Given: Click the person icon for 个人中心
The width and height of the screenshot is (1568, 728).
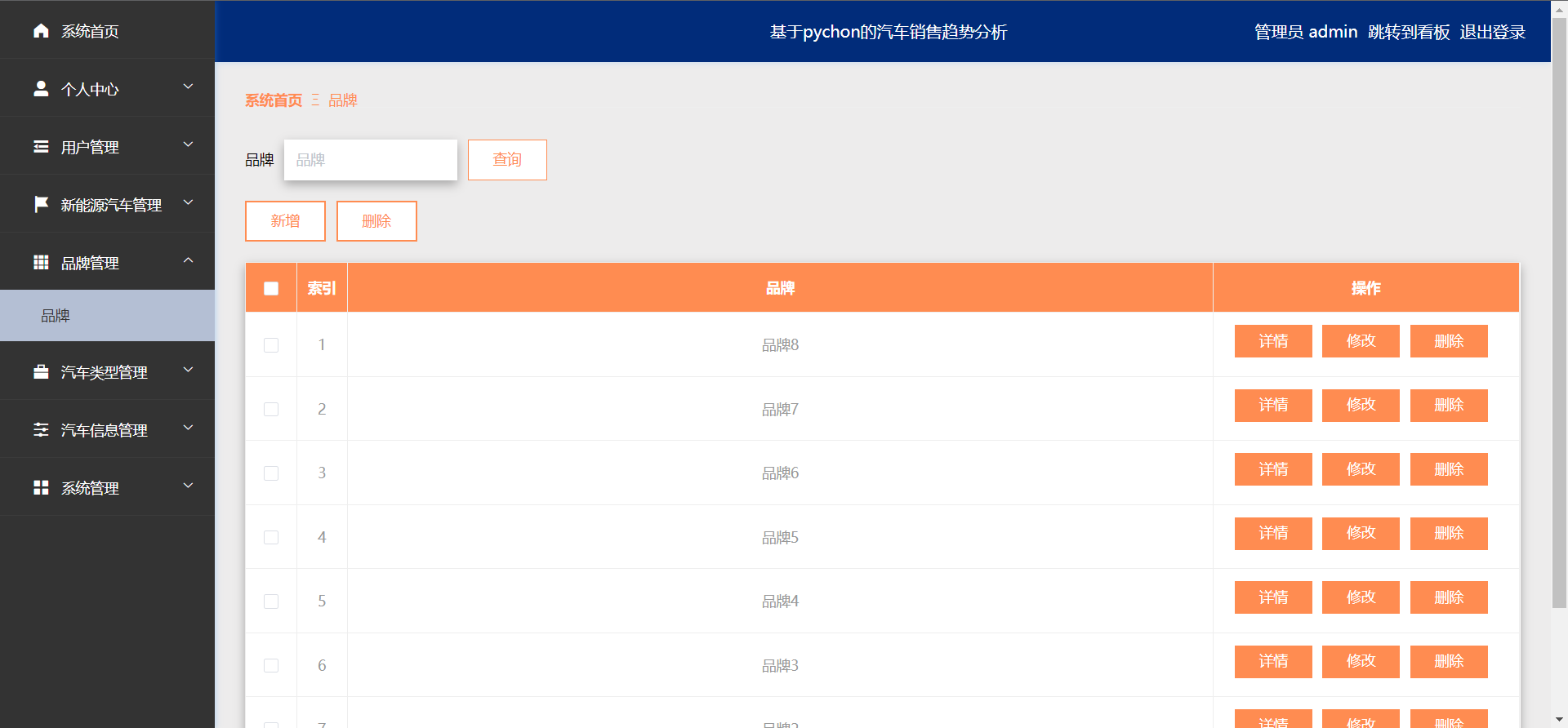Looking at the screenshot, I should [x=41, y=89].
